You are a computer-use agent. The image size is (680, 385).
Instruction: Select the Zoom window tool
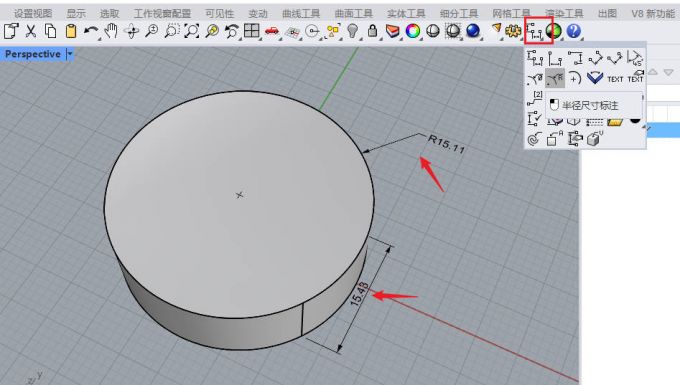(x=172, y=31)
